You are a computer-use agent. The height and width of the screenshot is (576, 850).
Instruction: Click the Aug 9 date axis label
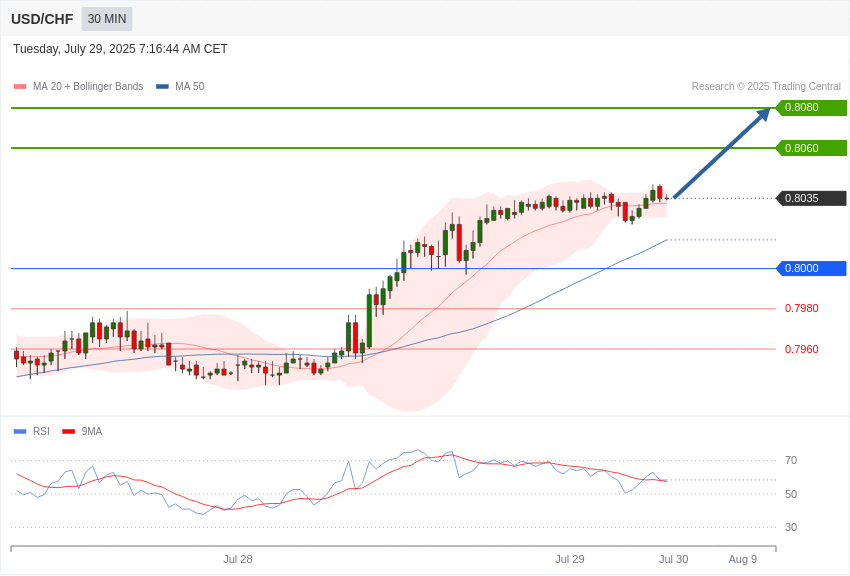[743, 559]
